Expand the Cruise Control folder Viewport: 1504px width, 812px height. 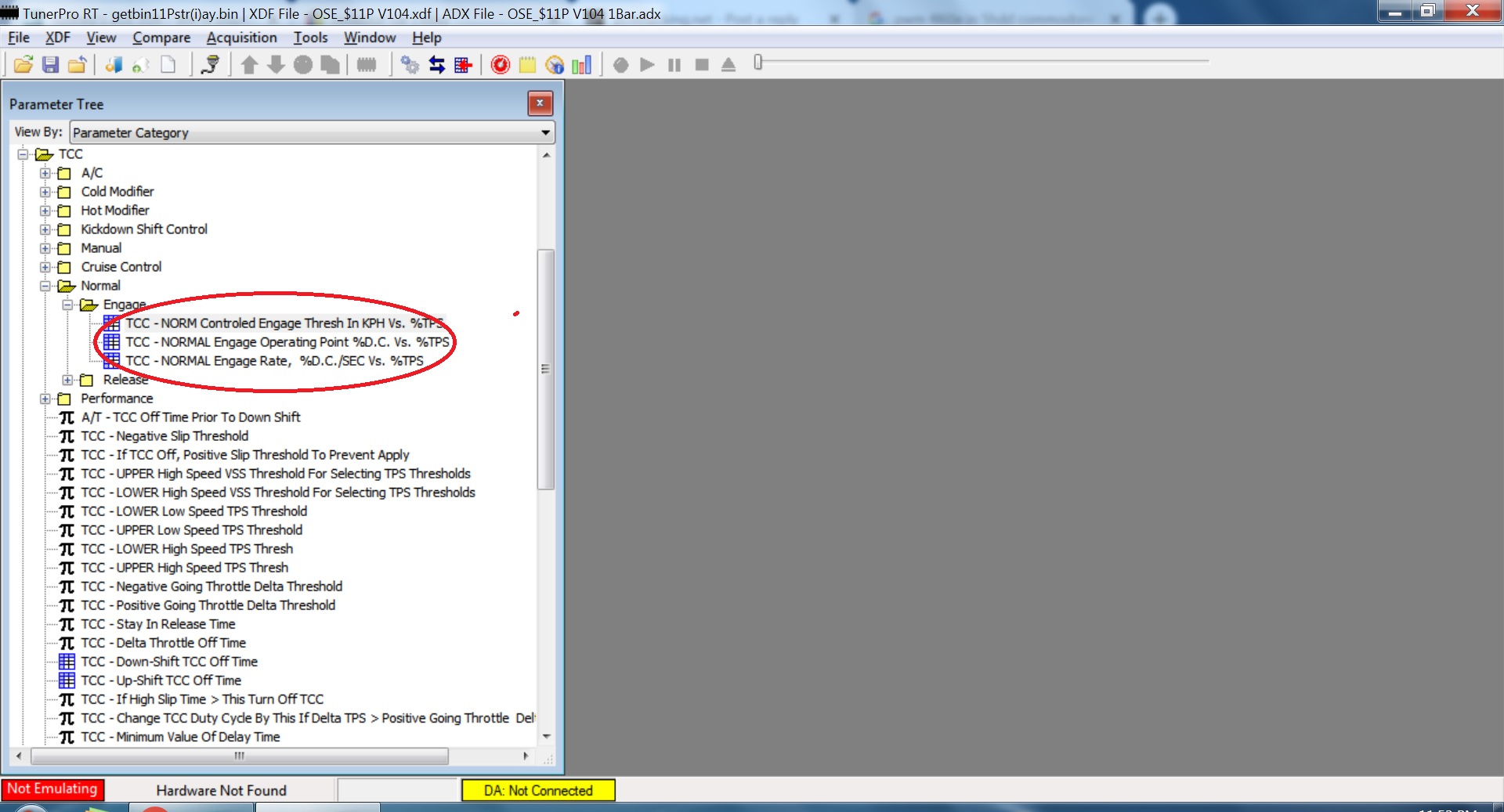(45, 267)
